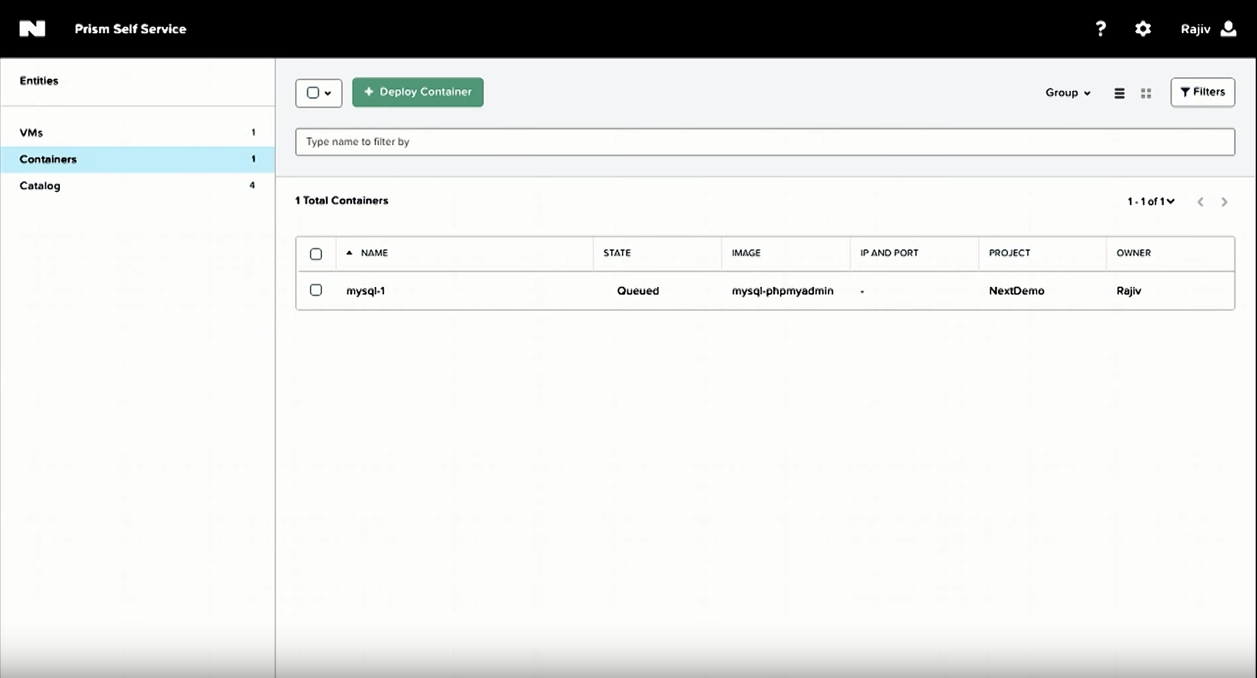The width and height of the screenshot is (1257, 678).
Task: Switch to grid tile view icon
Action: (1146, 93)
